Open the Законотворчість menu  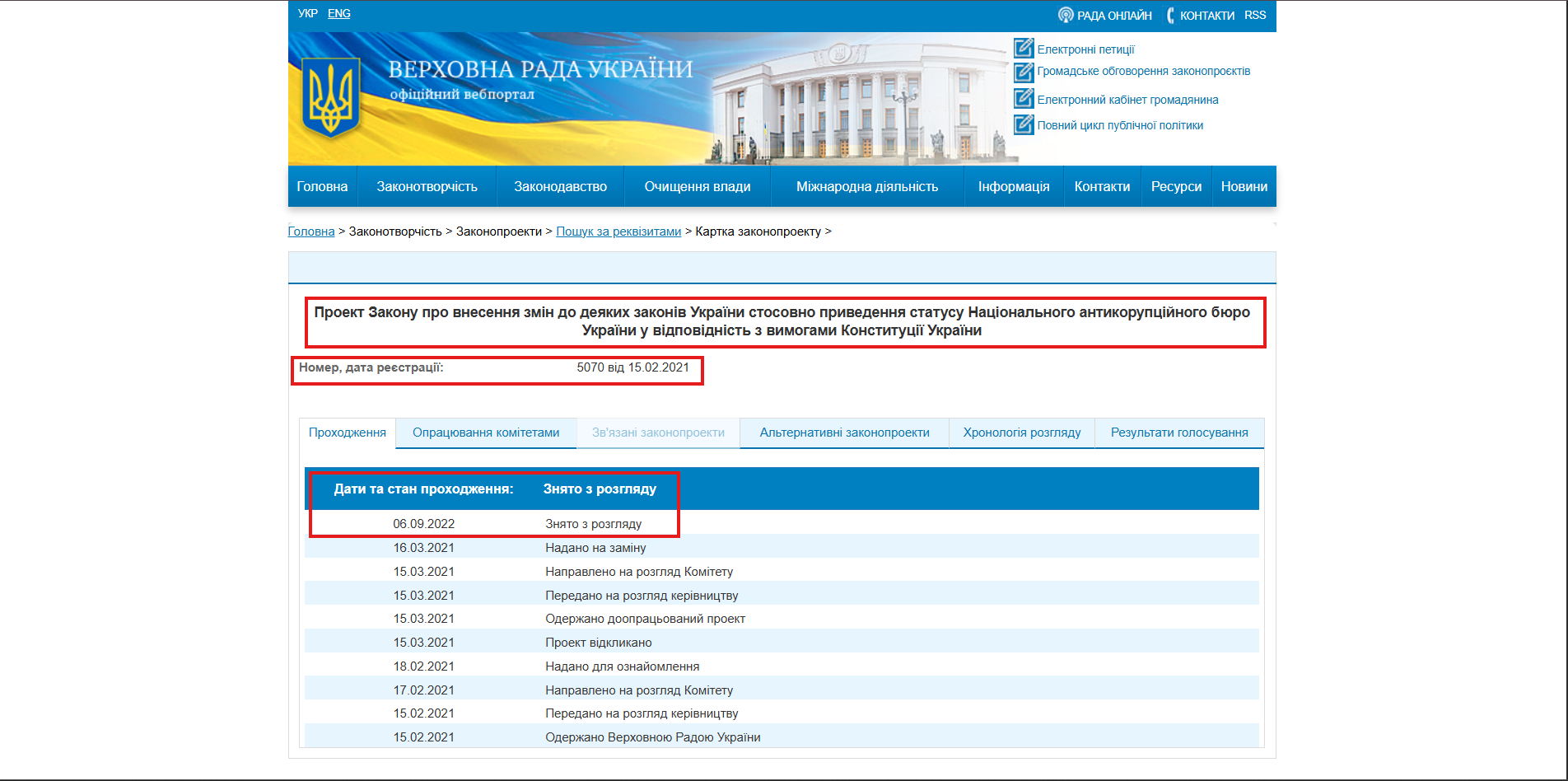tap(427, 186)
